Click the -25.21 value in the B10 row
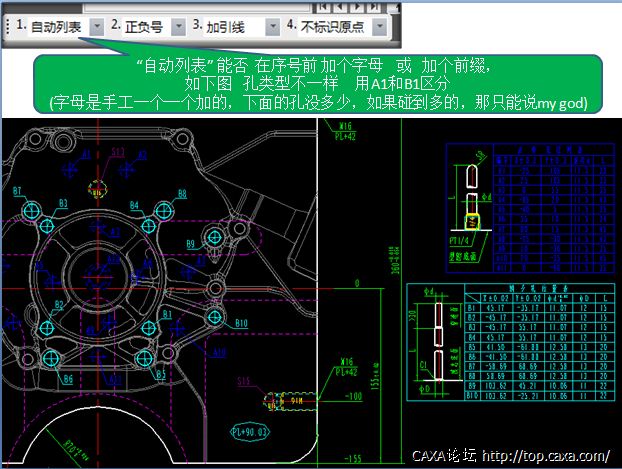 [528, 396]
